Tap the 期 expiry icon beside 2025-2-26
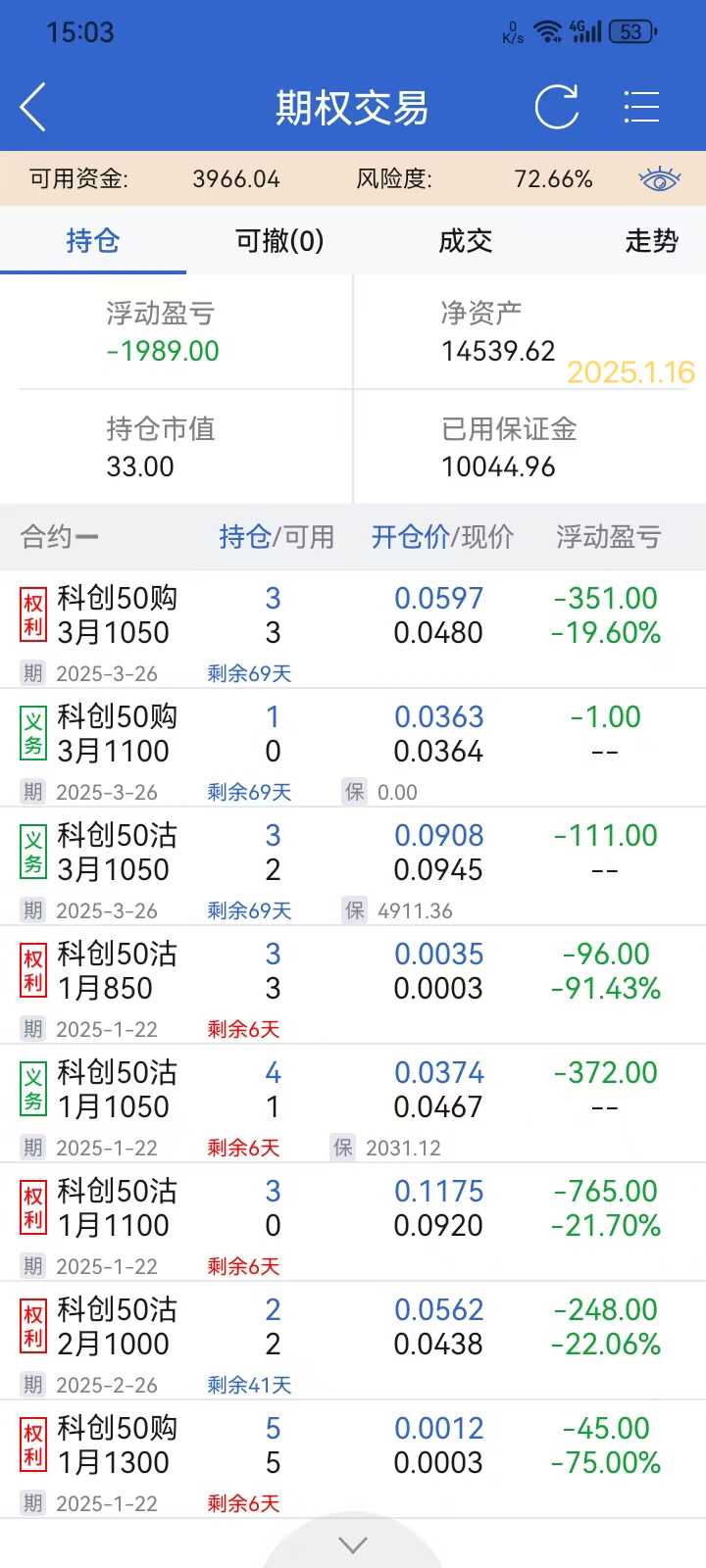706x1568 pixels. 33,1385
